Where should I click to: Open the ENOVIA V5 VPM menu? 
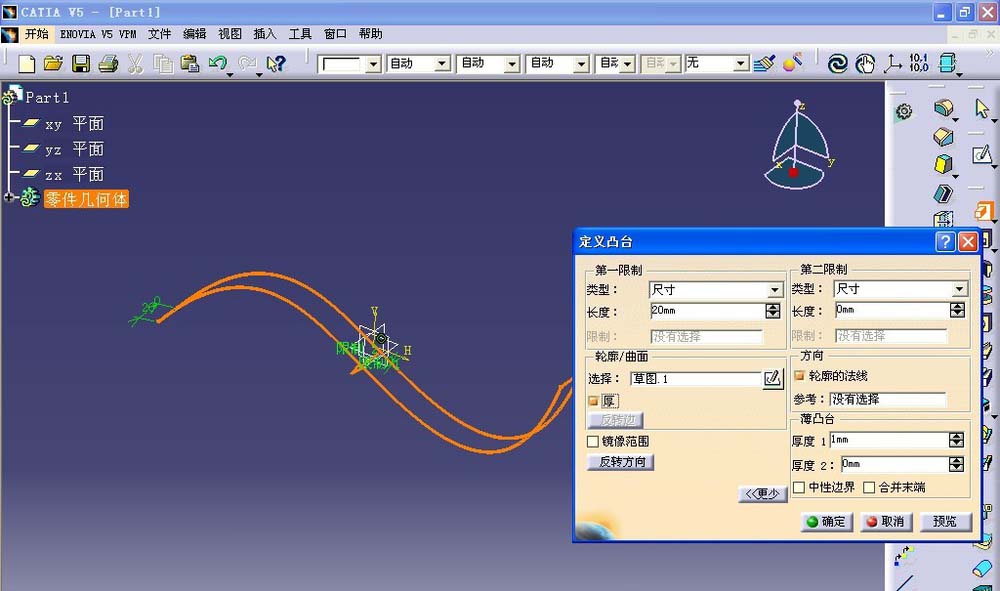98,34
